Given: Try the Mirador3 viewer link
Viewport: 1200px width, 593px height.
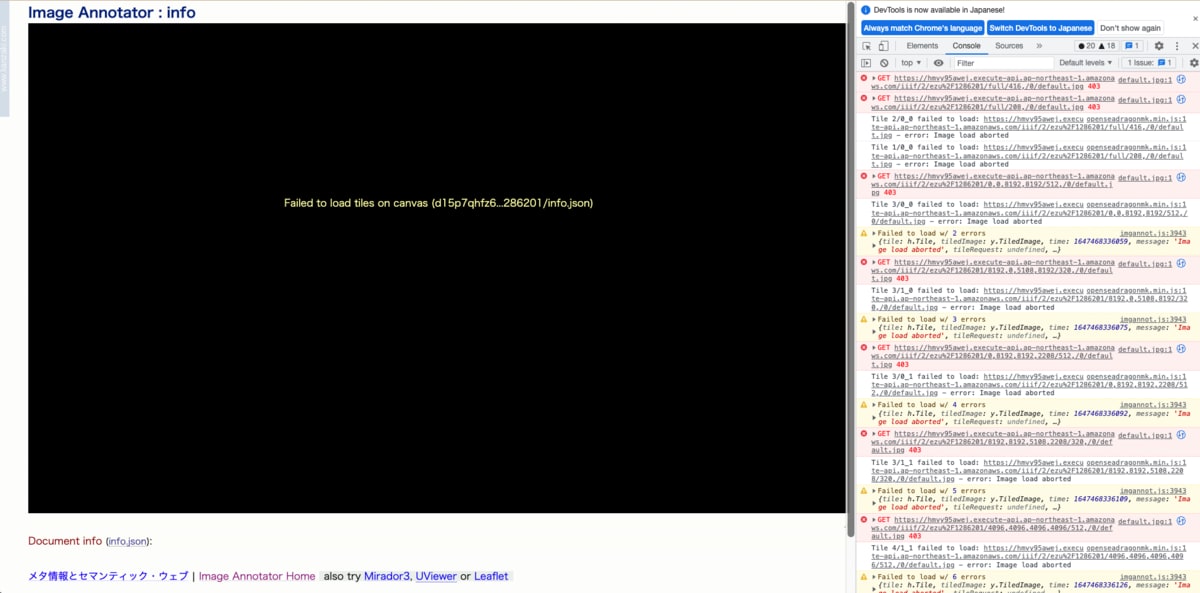Looking at the screenshot, I should point(387,576).
